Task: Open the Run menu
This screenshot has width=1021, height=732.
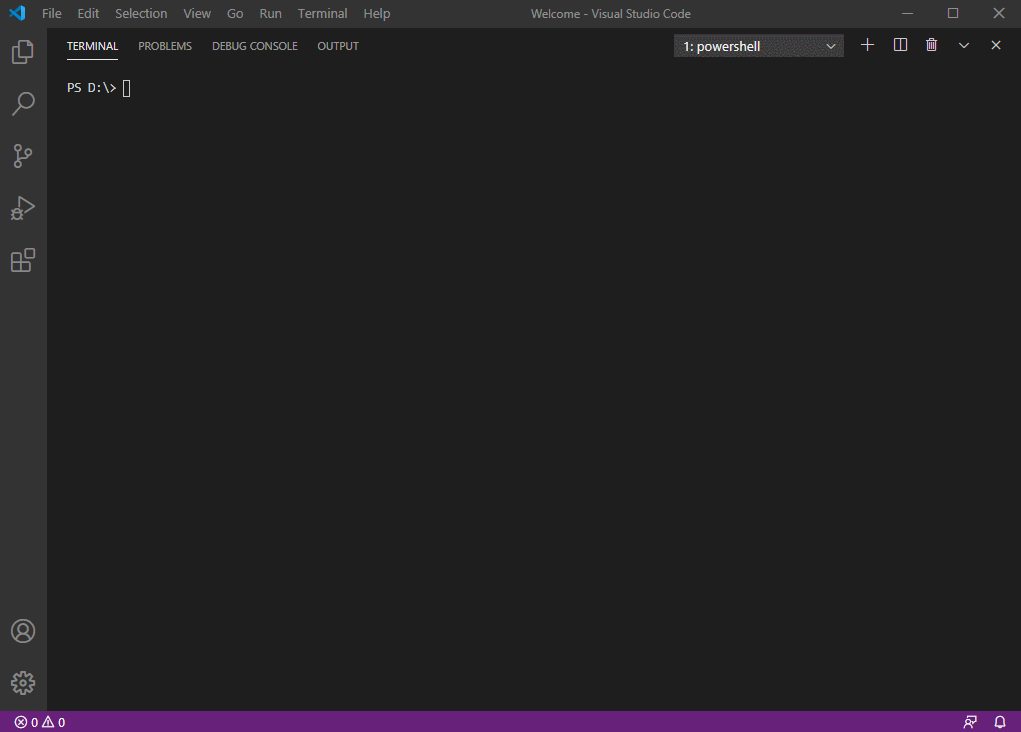Action: tap(270, 13)
